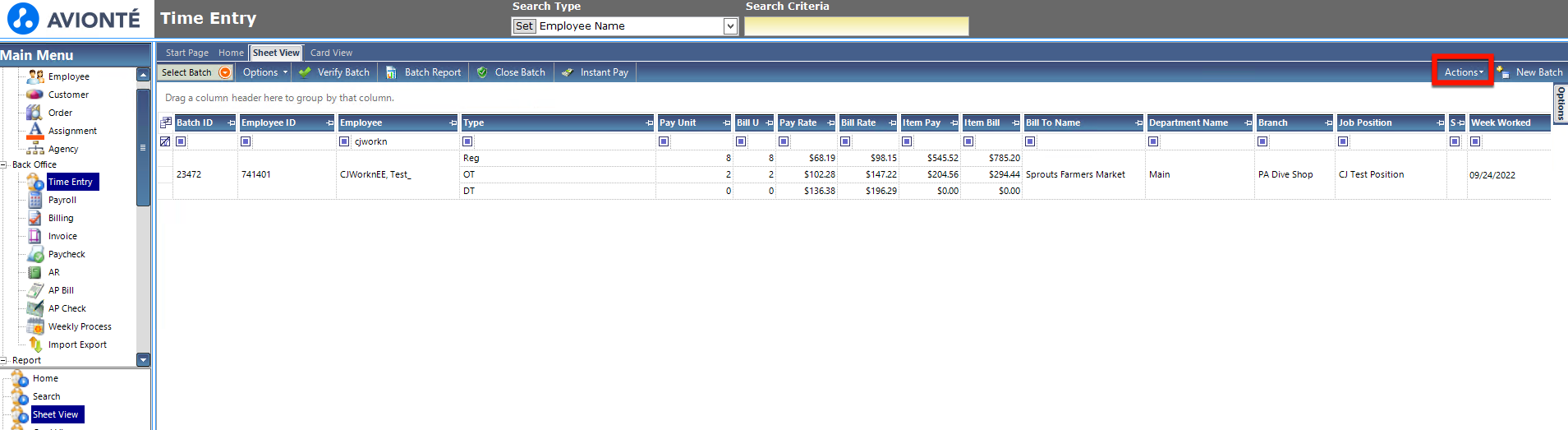1568x430 pixels.
Task: Toggle the Pay Rate filter box
Action: click(784, 141)
